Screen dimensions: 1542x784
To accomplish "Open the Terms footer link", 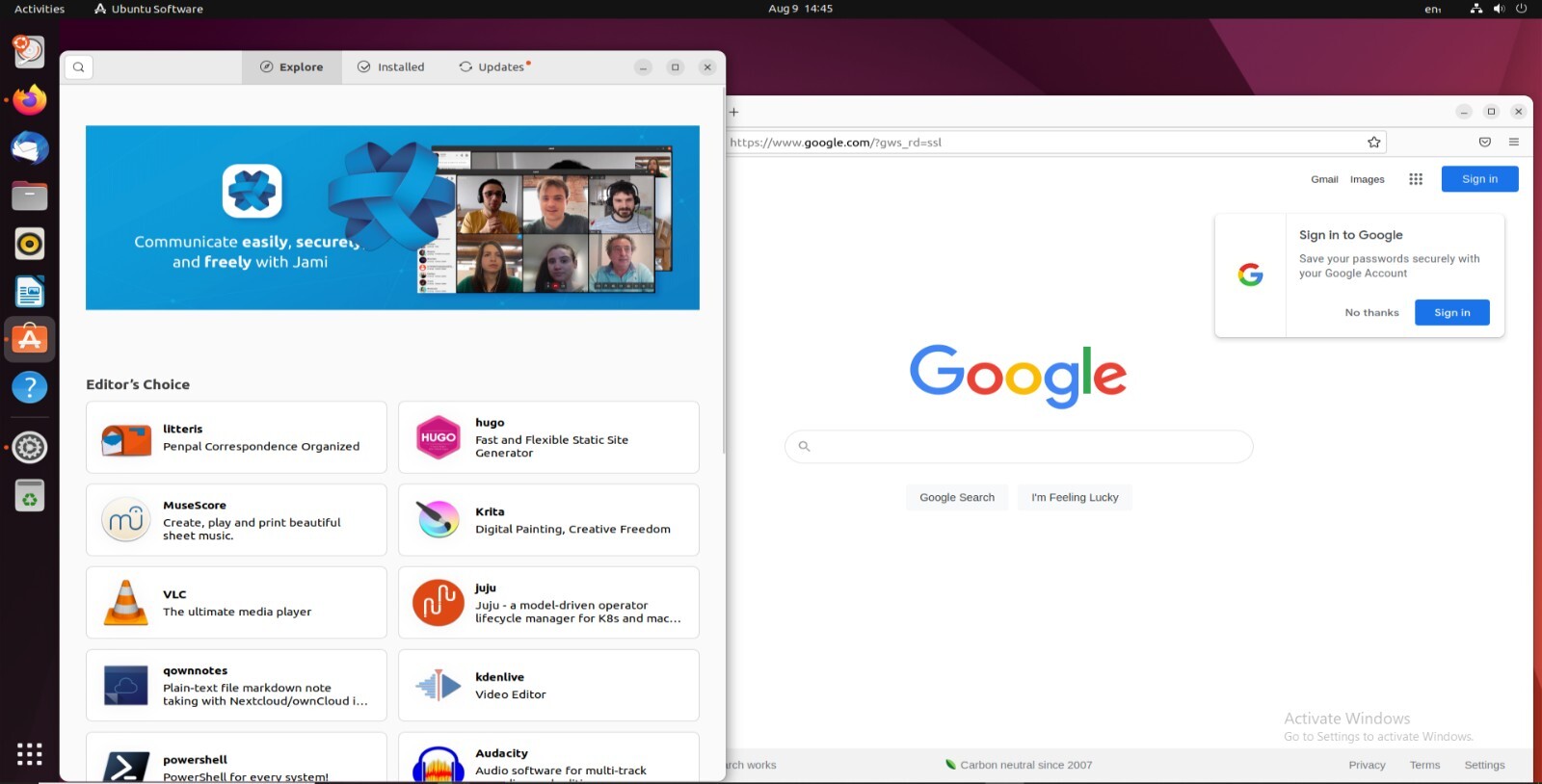I will click(x=1424, y=766).
